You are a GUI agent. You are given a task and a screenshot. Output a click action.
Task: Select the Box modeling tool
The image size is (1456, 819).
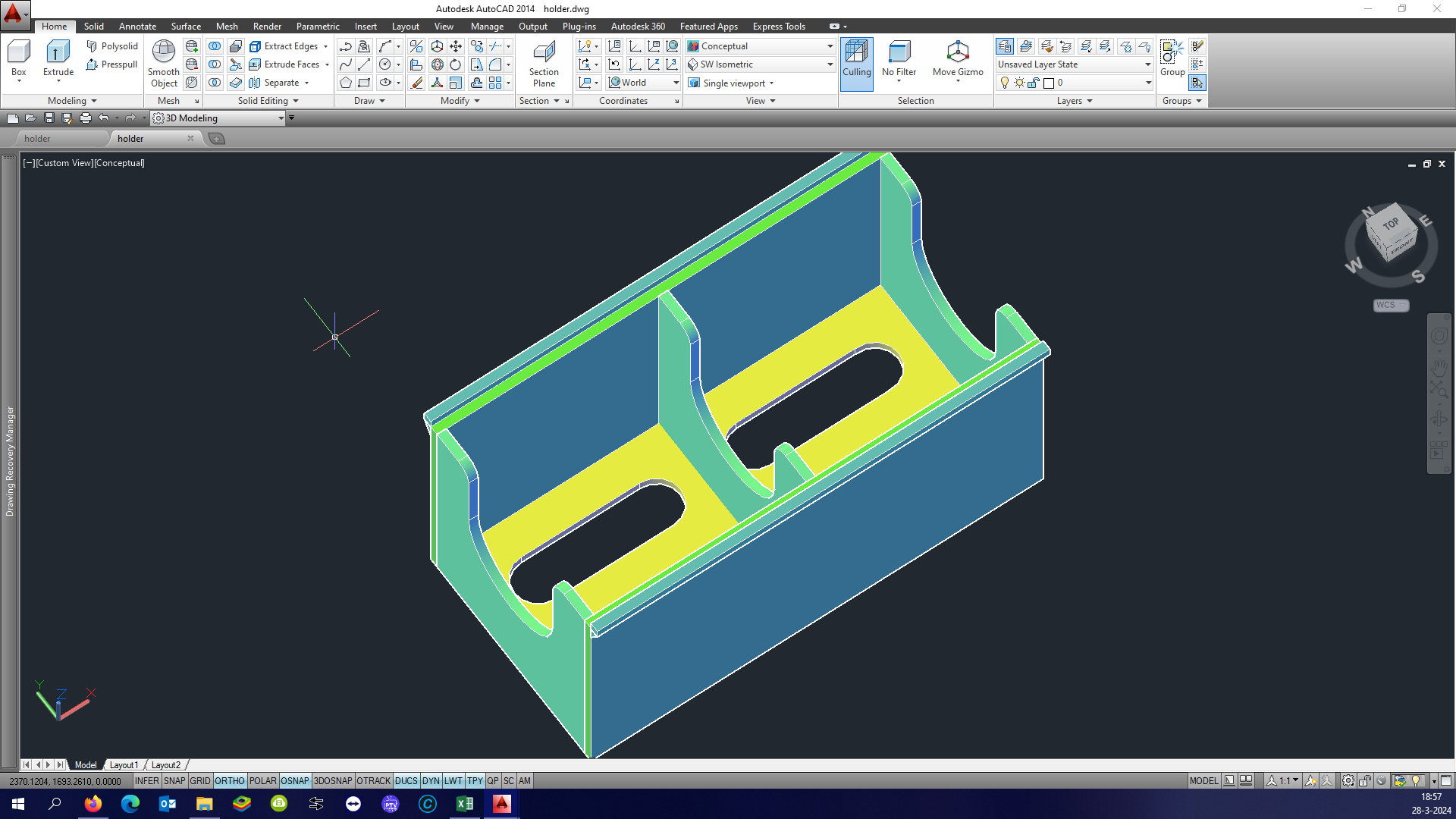point(18,59)
